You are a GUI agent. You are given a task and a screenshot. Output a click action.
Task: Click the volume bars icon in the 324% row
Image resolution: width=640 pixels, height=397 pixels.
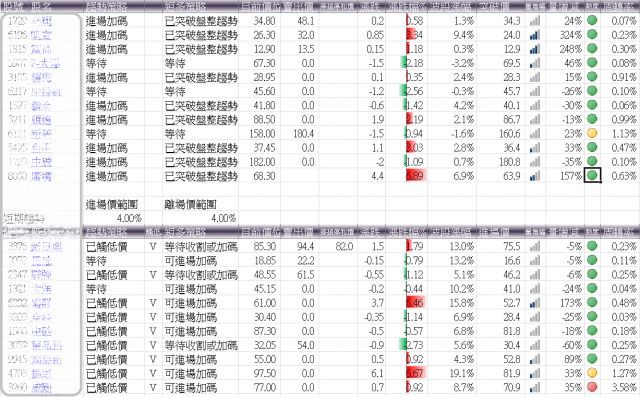click(535, 35)
